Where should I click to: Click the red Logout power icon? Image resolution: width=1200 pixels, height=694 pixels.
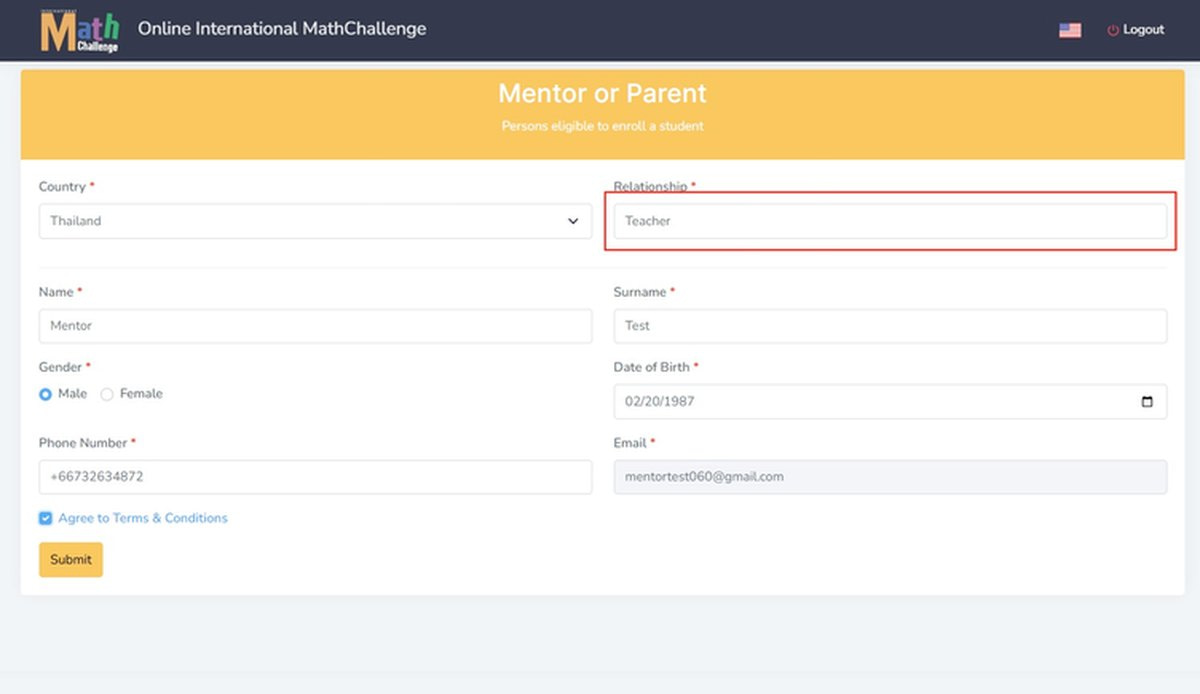1112,30
